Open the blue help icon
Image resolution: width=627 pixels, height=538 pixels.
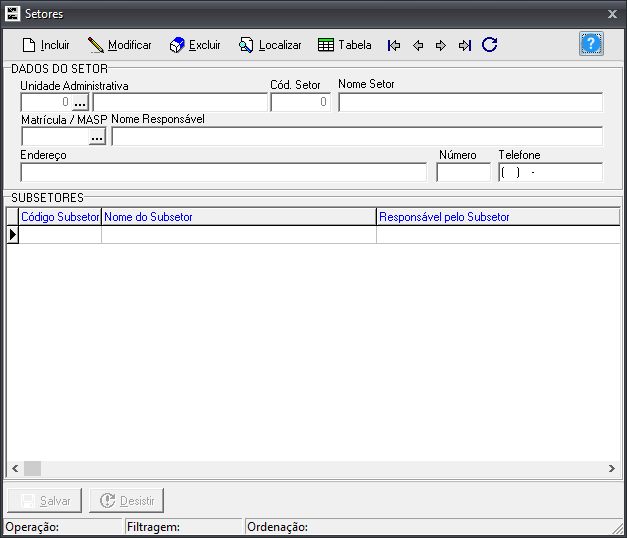(x=591, y=44)
